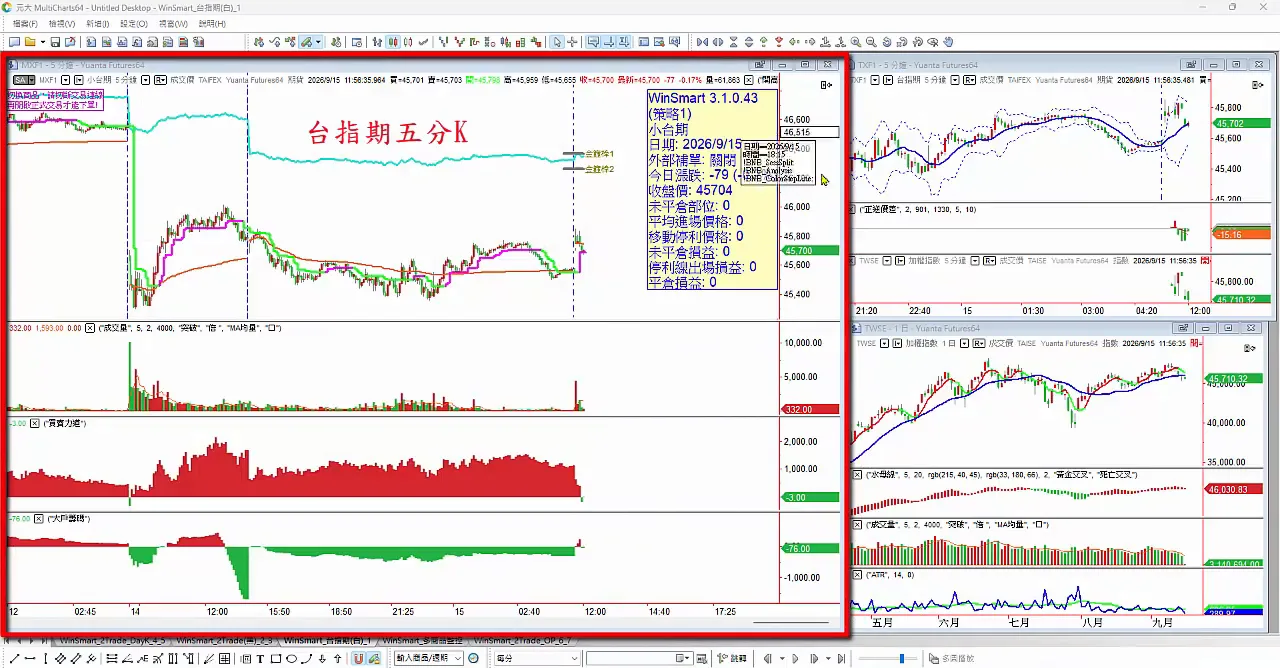Click the zoom out magnifier icon
This screenshot has height=668, width=1280.
pyautogui.click(x=871, y=42)
